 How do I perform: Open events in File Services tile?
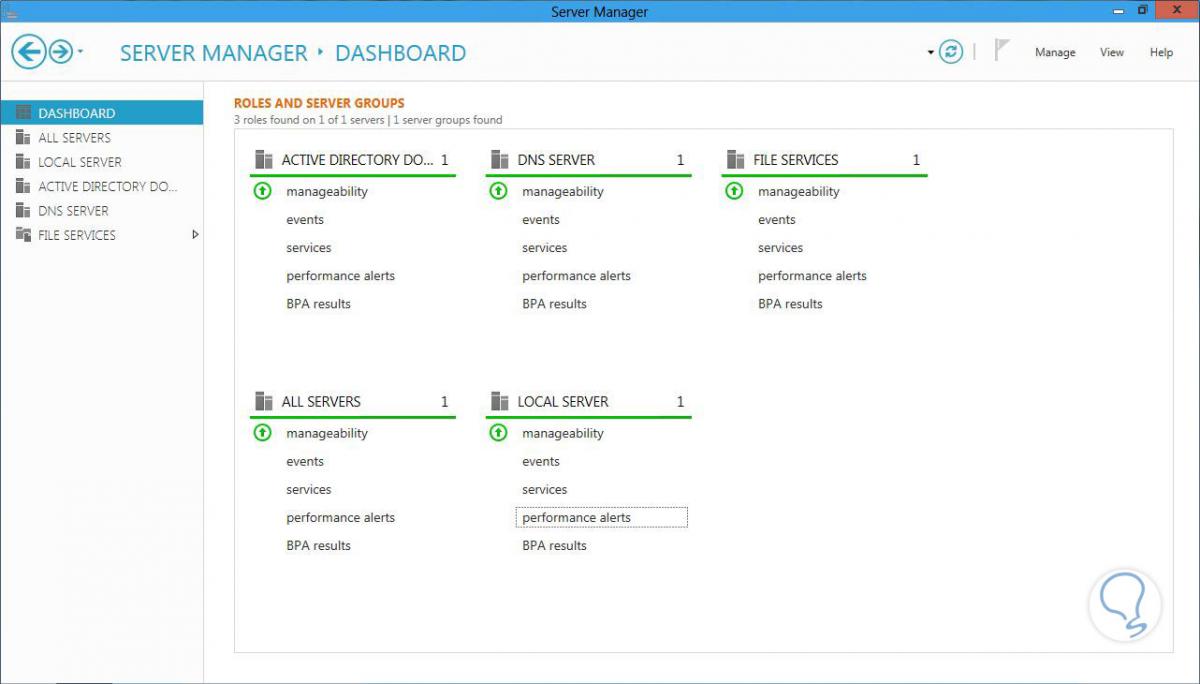(777, 220)
